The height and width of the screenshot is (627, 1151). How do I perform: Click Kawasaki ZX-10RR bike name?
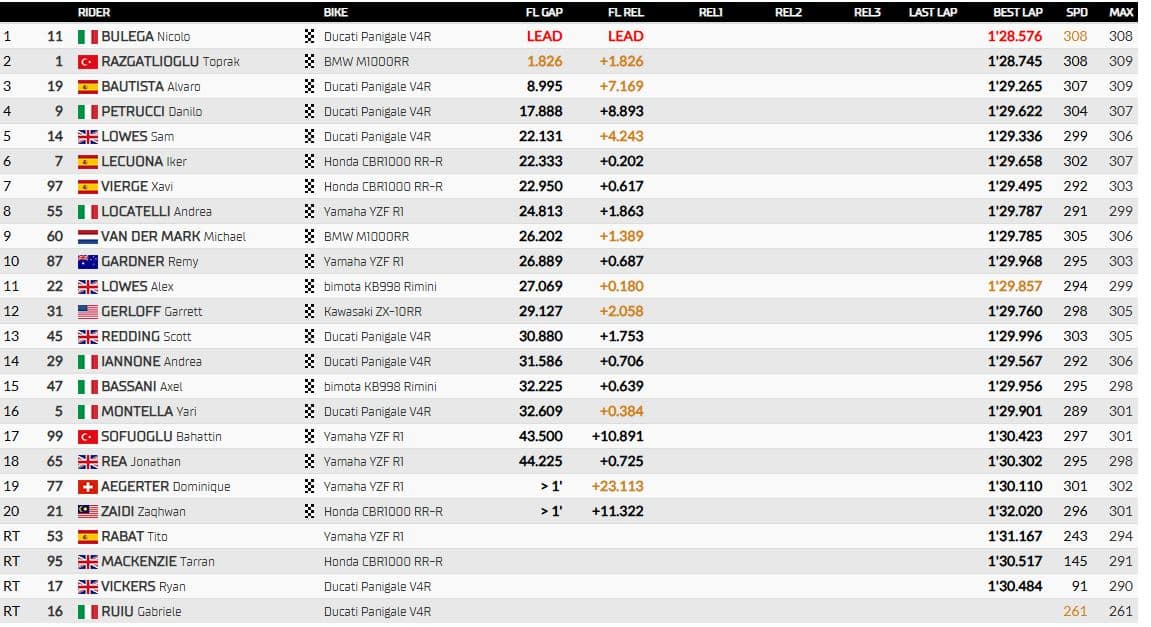[x=373, y=311]
